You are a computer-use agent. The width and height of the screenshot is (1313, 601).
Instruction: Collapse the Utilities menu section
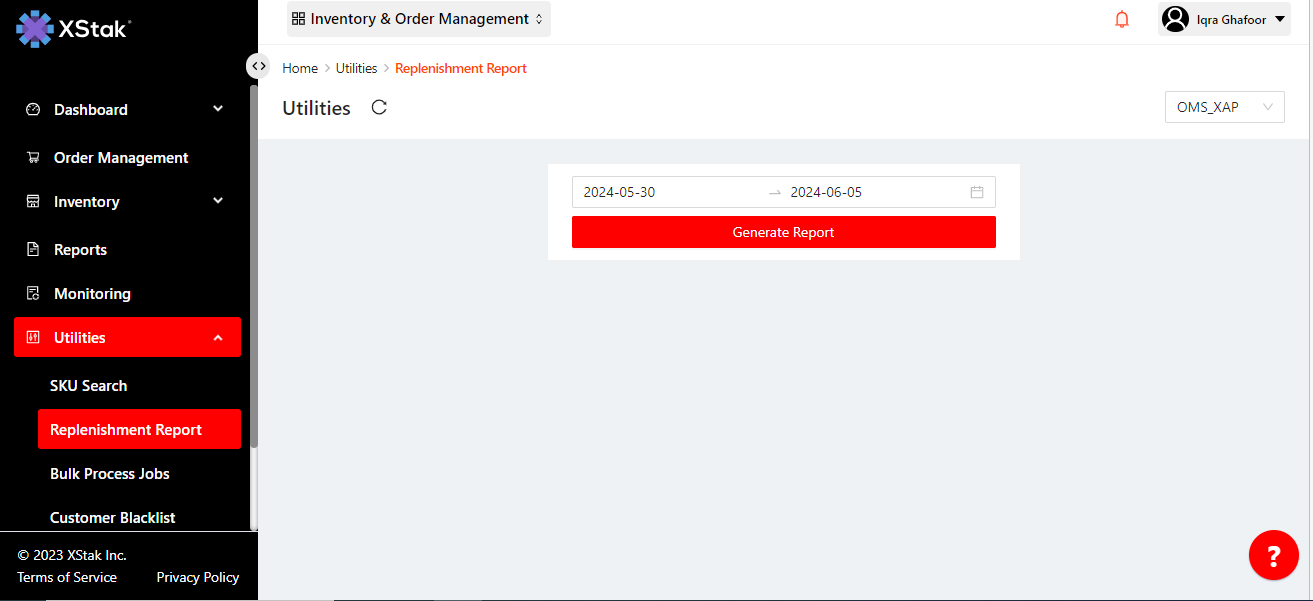click(x=218, y=338)
